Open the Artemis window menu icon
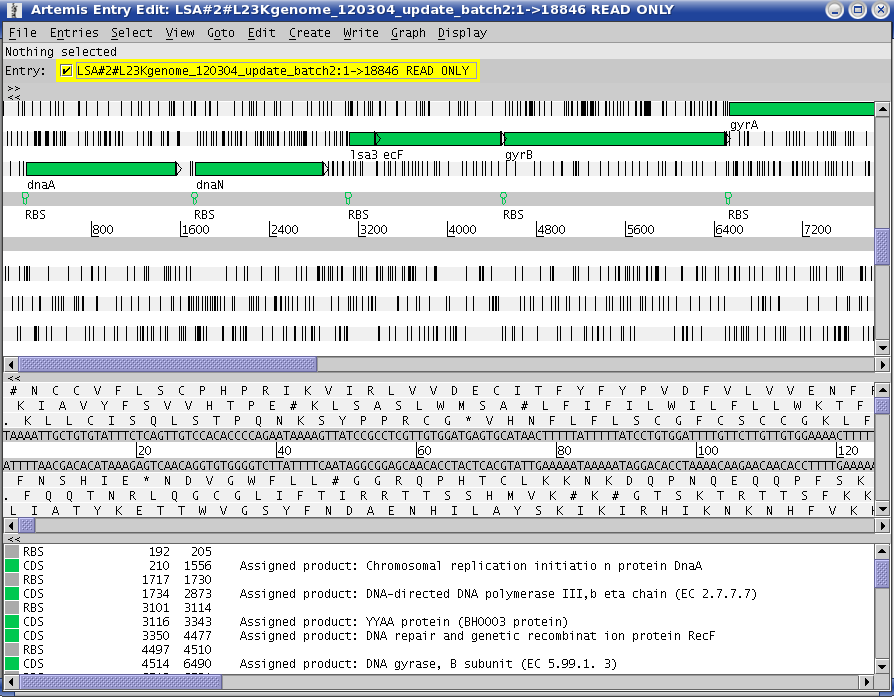This screenshot has width=894, height=698. tap(13, 10)
